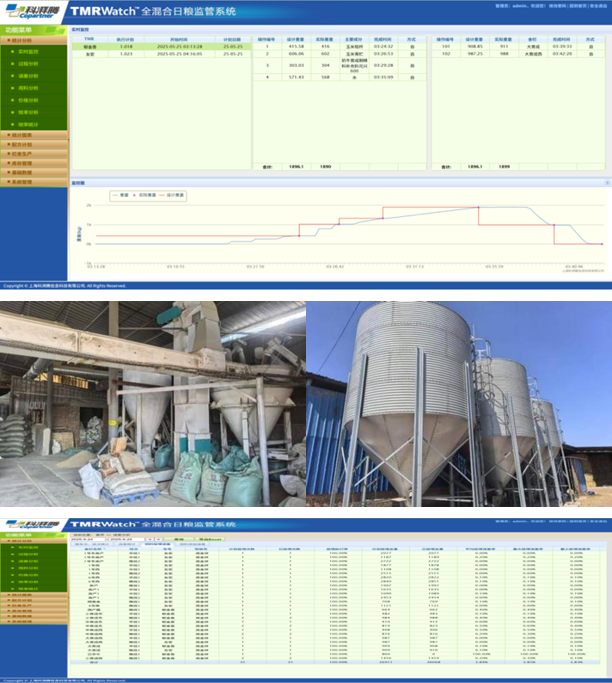Select operation row with design weight 571.43
Image resolution: width=612 pixels, height=683 pixels.
click(339, 77)
